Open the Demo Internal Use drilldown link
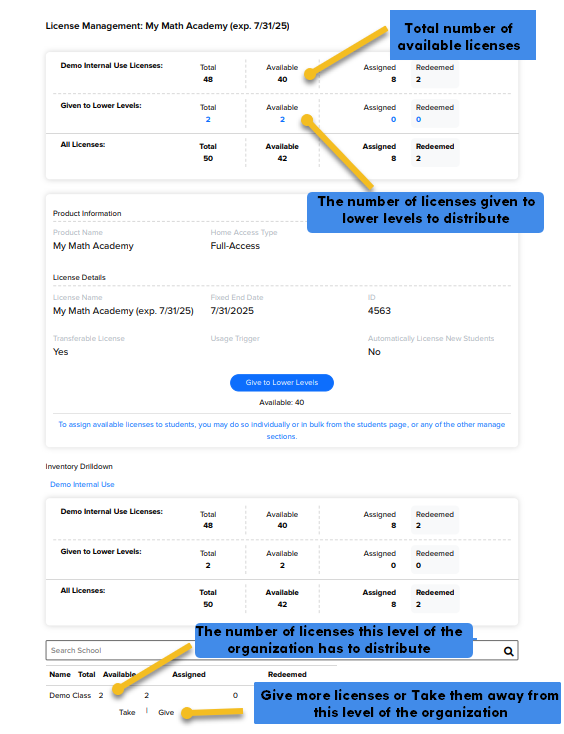The height and width of the screenshot is (734, 564). point(82,484)
